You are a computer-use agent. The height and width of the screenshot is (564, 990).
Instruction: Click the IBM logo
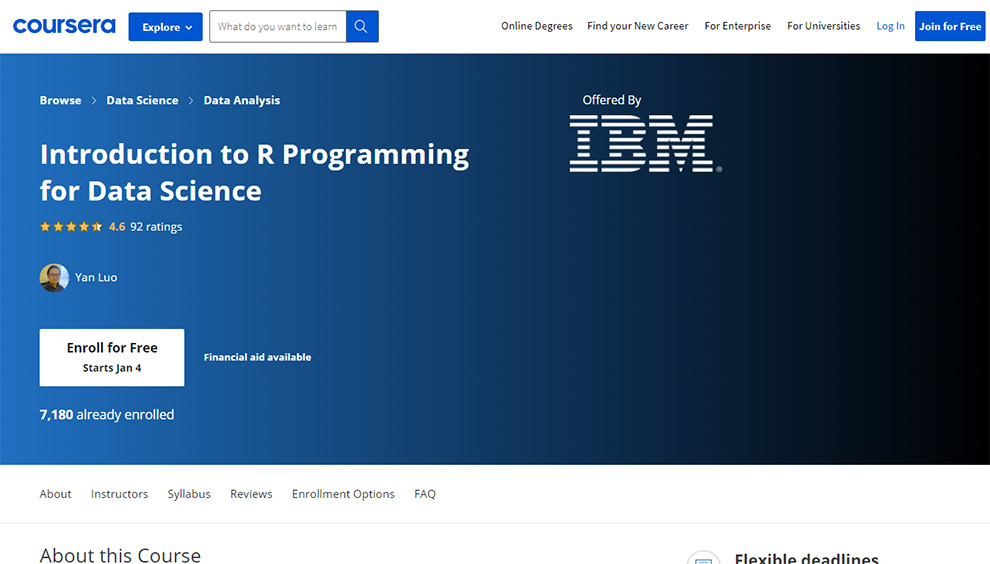[x=645, y=143]
